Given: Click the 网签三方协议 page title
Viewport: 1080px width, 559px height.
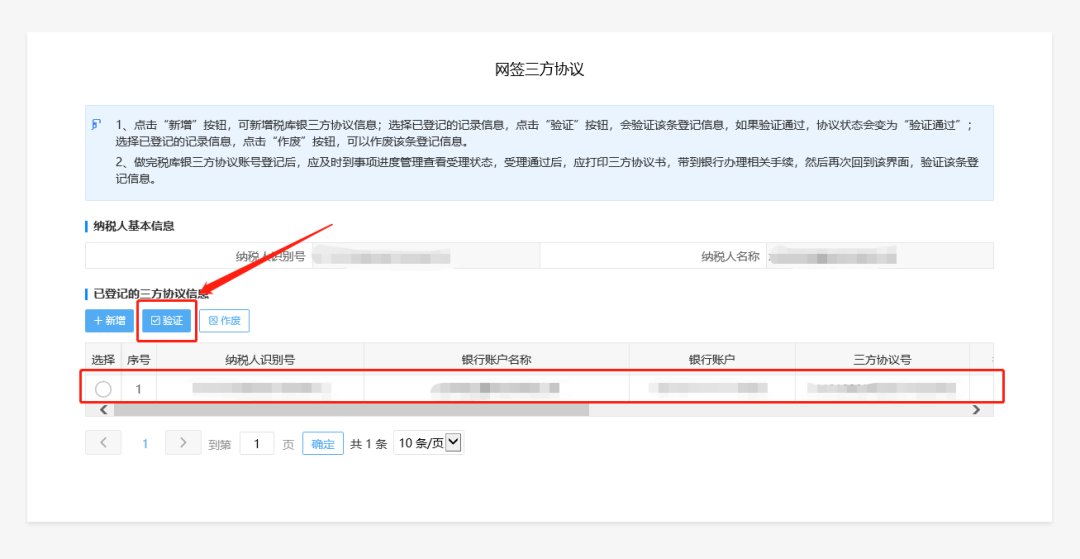Looking at the screenshot, I should tap(539, 70).
